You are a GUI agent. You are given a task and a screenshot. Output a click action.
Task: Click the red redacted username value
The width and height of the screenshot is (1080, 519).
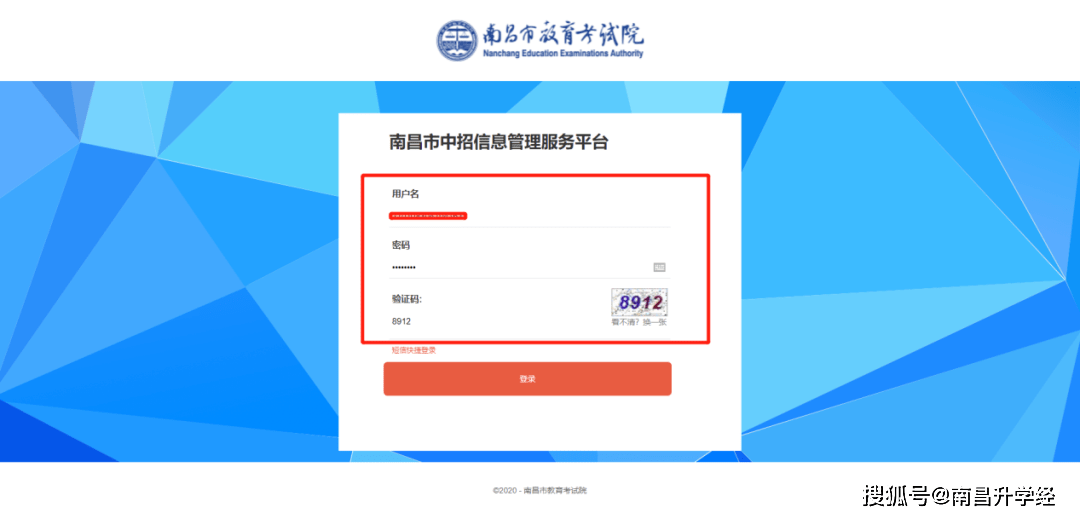(428, 216)
